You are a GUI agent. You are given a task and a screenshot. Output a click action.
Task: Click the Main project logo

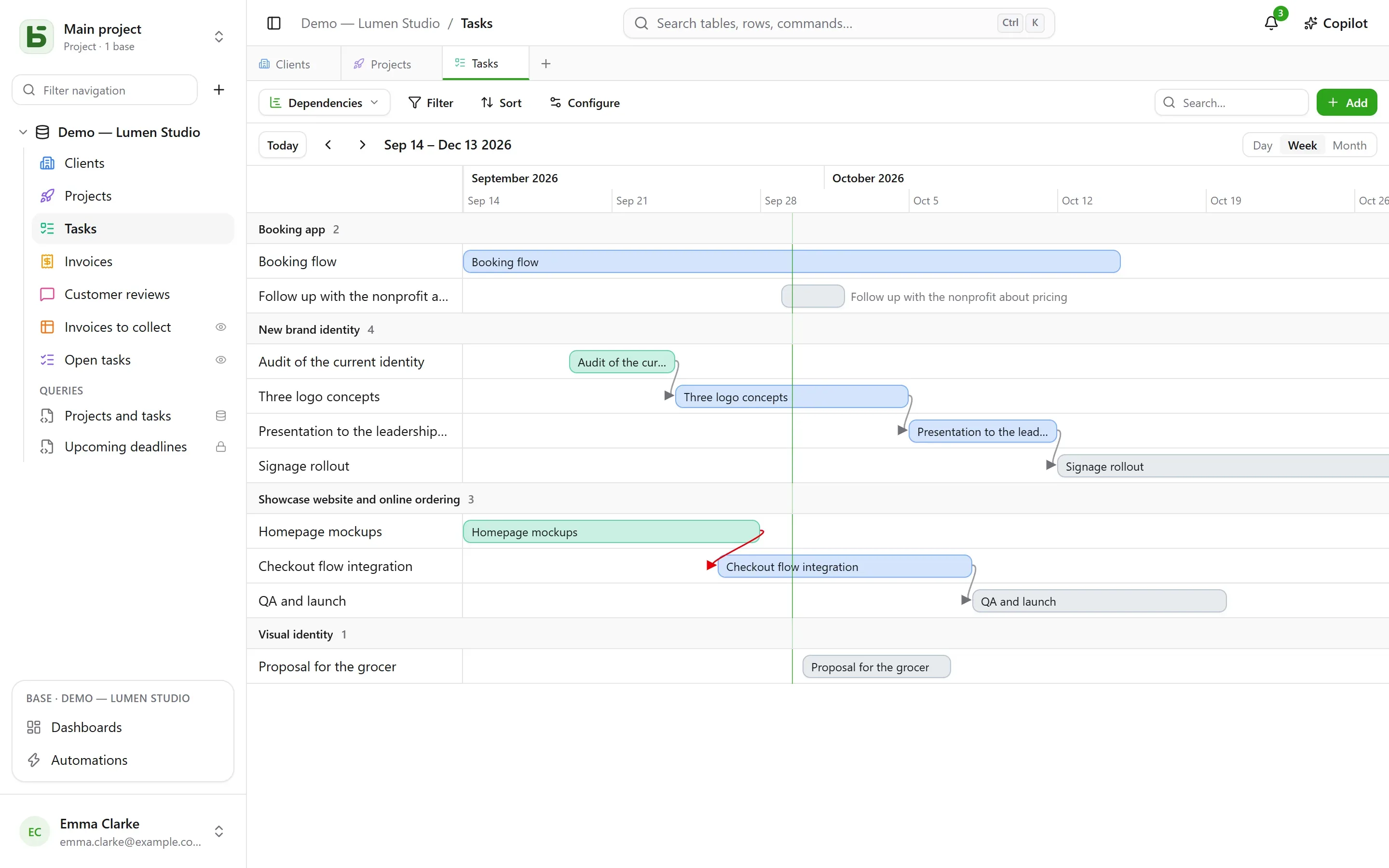pyautogui.click(x=37, y=37)
